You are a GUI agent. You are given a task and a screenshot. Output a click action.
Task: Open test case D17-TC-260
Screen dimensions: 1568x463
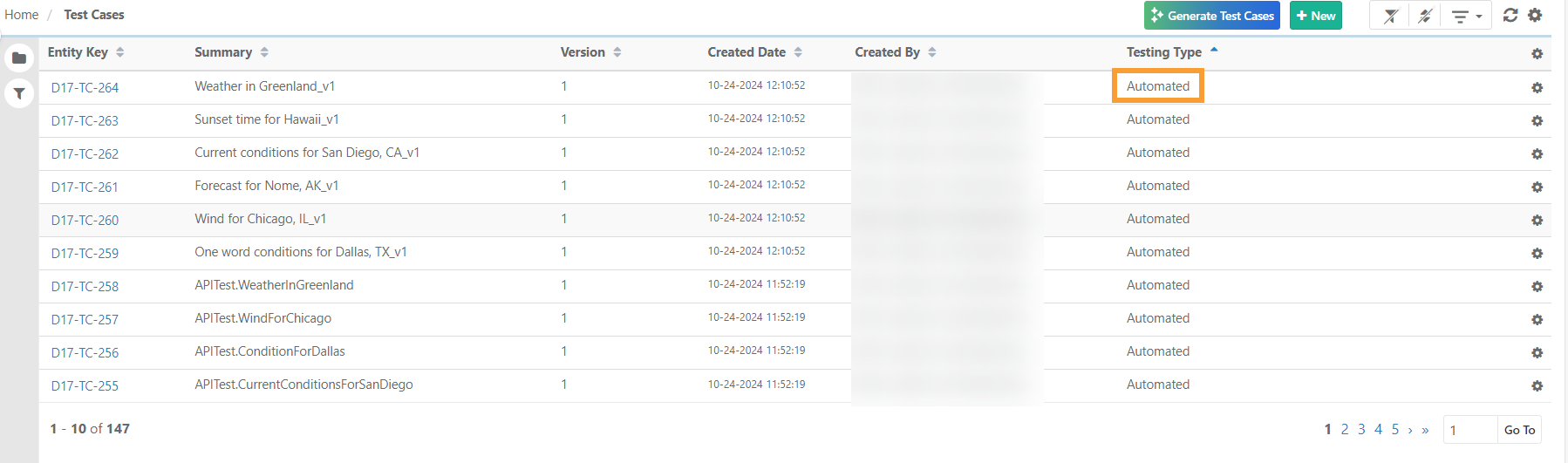pyautogui.click(x=85, y=220)
